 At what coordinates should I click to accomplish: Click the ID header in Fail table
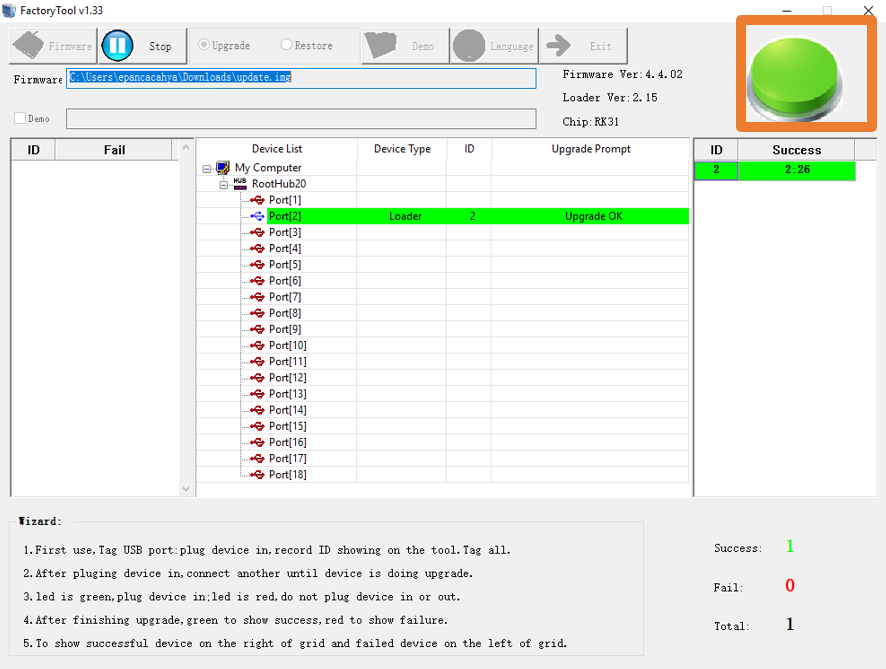(33, 150)
